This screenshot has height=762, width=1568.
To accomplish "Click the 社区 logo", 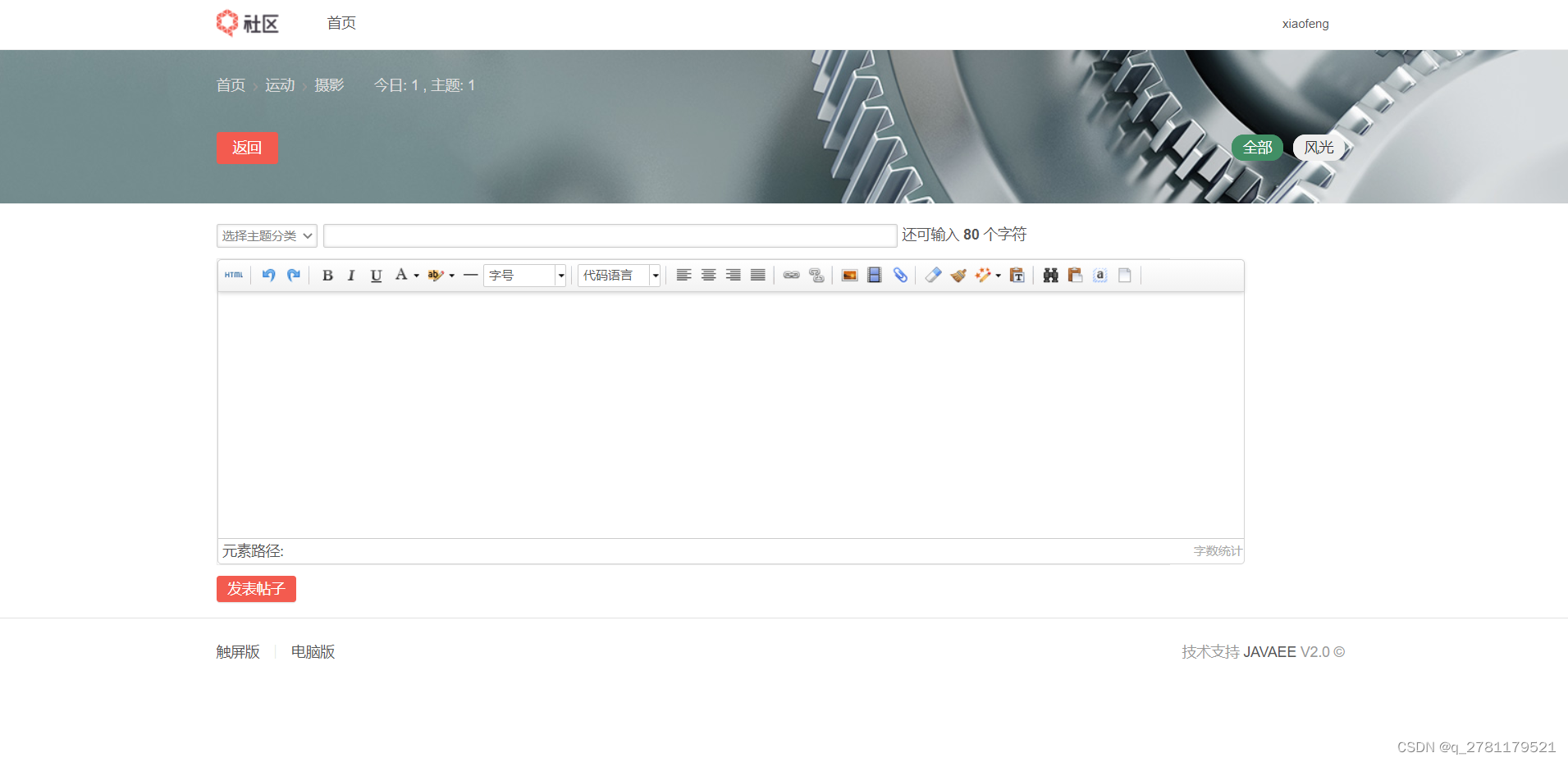I will pyautogui.click(x=247, y=23).
